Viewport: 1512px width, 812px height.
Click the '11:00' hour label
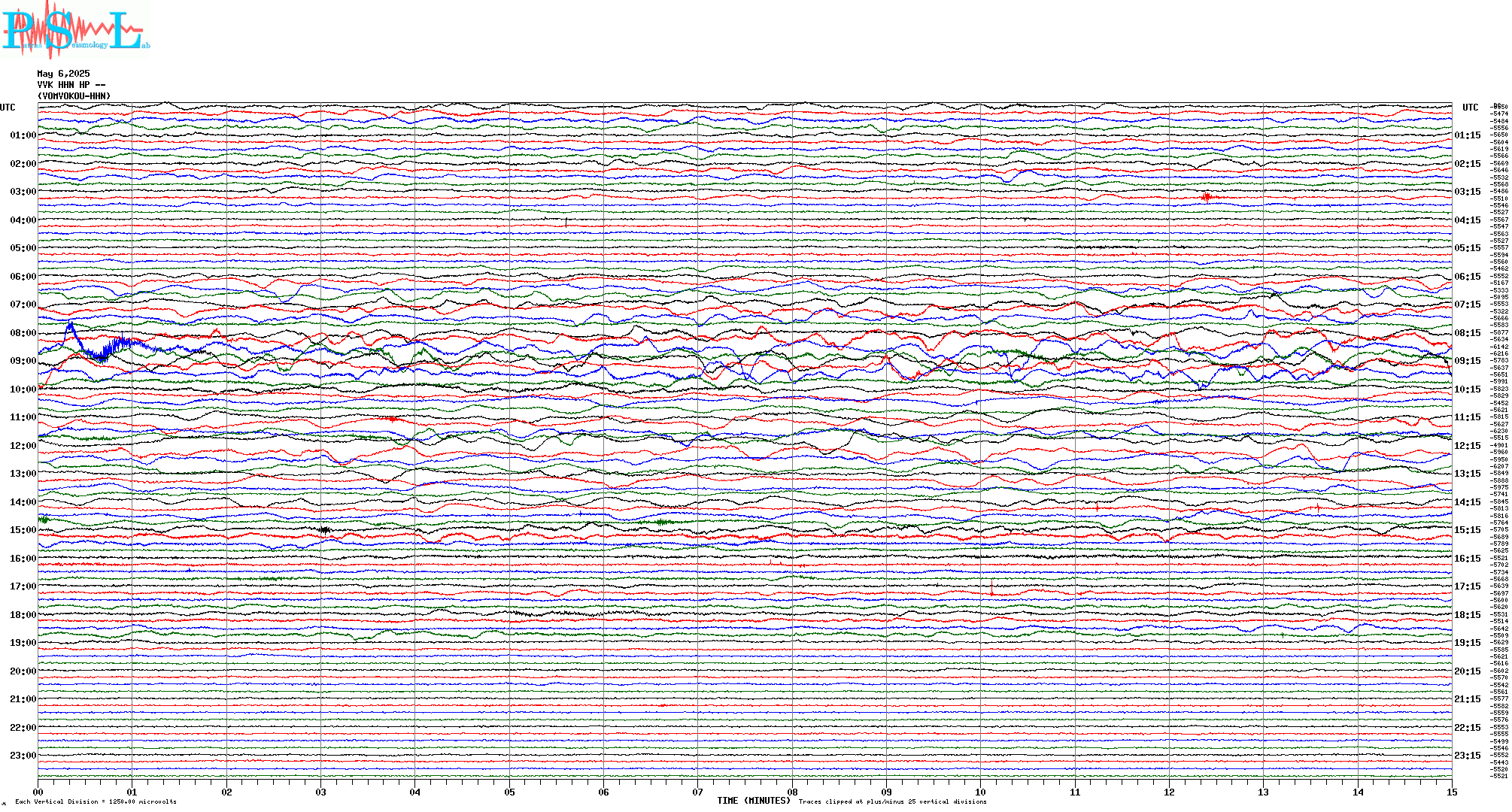click(23, 417)
